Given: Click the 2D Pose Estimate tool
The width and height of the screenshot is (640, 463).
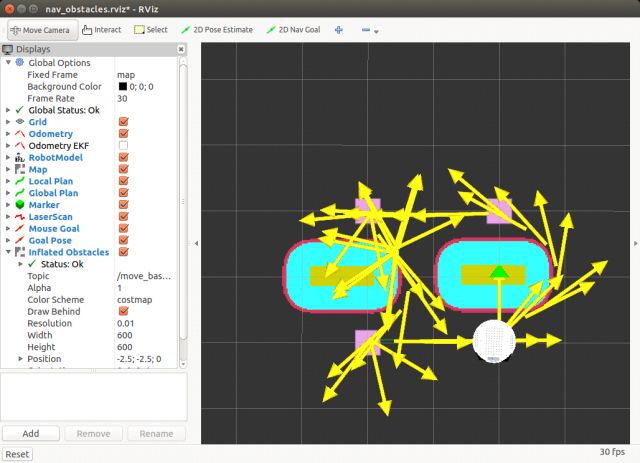Looking at the screenshot, I should coord(218,30).
